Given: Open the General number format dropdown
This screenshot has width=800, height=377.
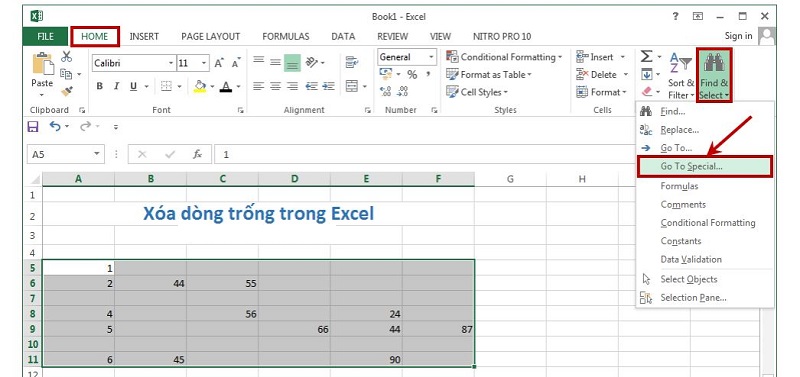Looking at the screenshot, I should (x=432, y=57).
